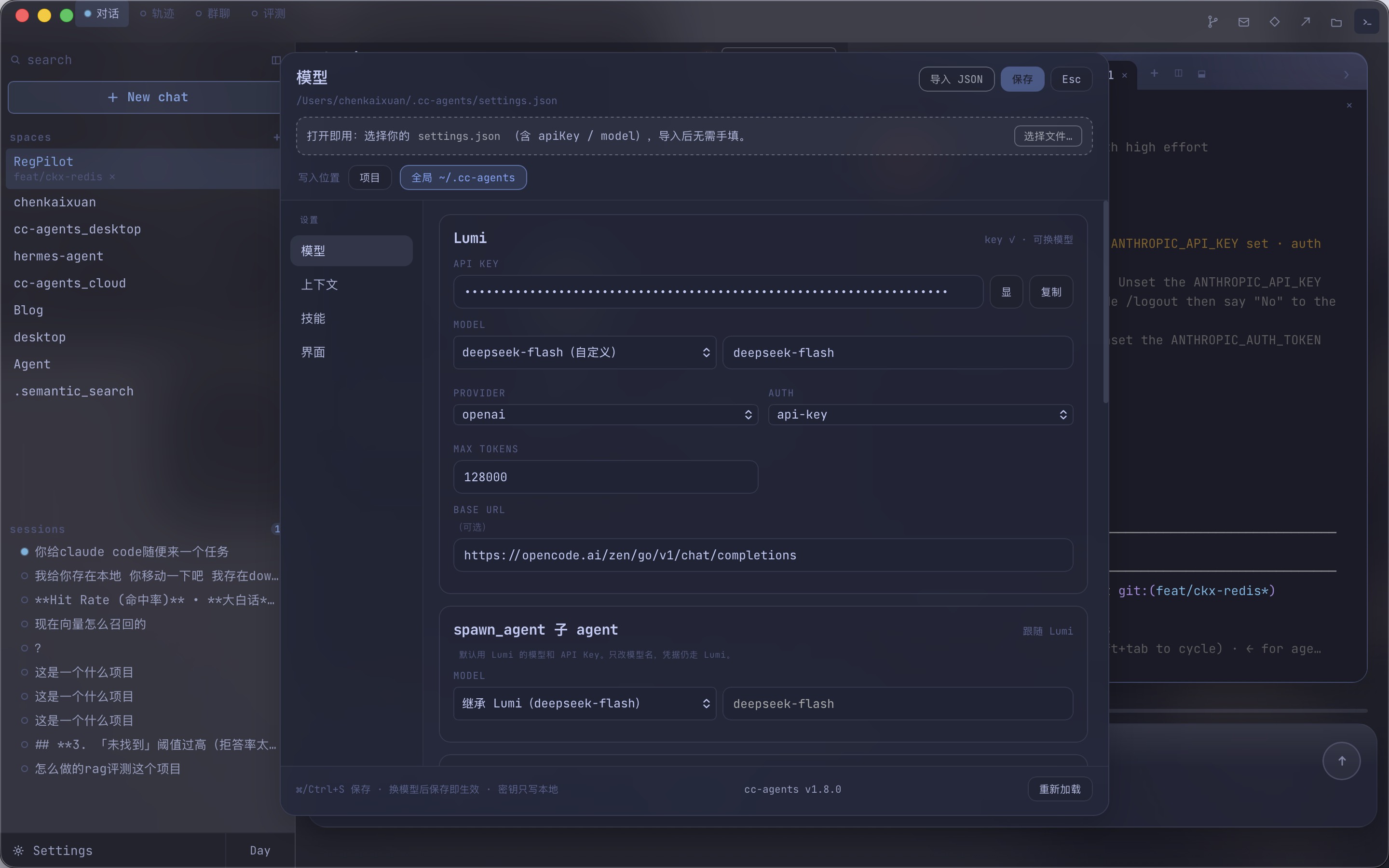Screen dimensions: 1389x868
Task: Click the Settings gear at the bottom left
Action: tap(18, 850)
